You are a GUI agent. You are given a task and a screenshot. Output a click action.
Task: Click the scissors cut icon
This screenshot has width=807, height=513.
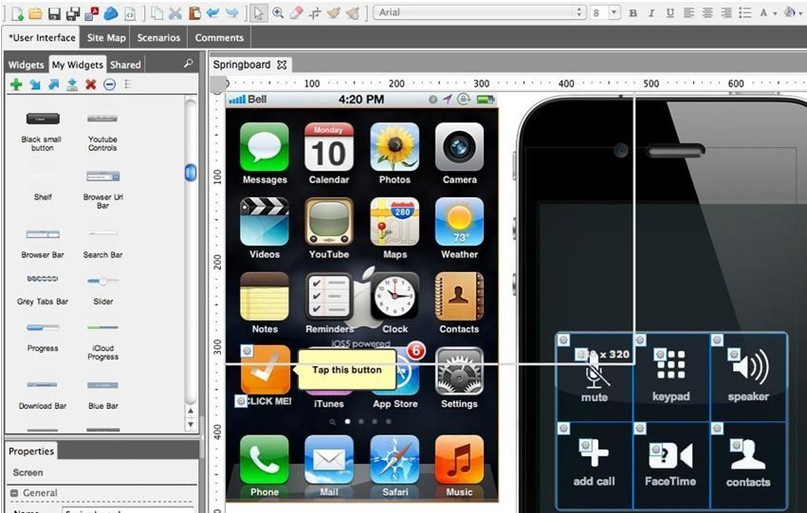click(x=176, y=13)
